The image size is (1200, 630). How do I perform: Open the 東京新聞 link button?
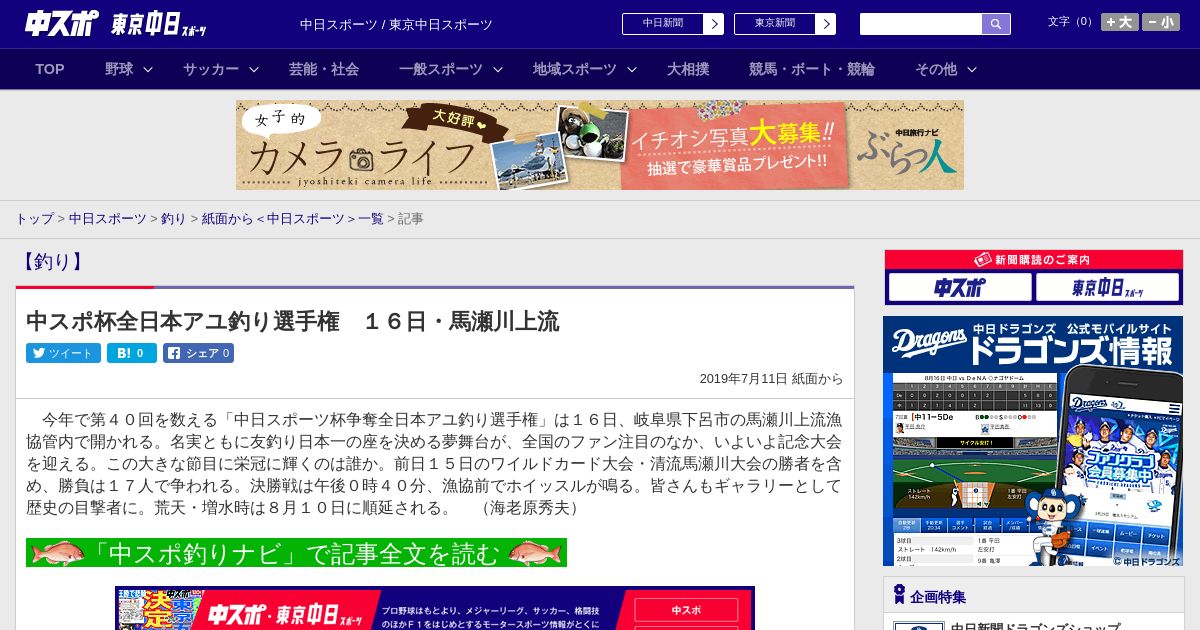click(775, 24)
